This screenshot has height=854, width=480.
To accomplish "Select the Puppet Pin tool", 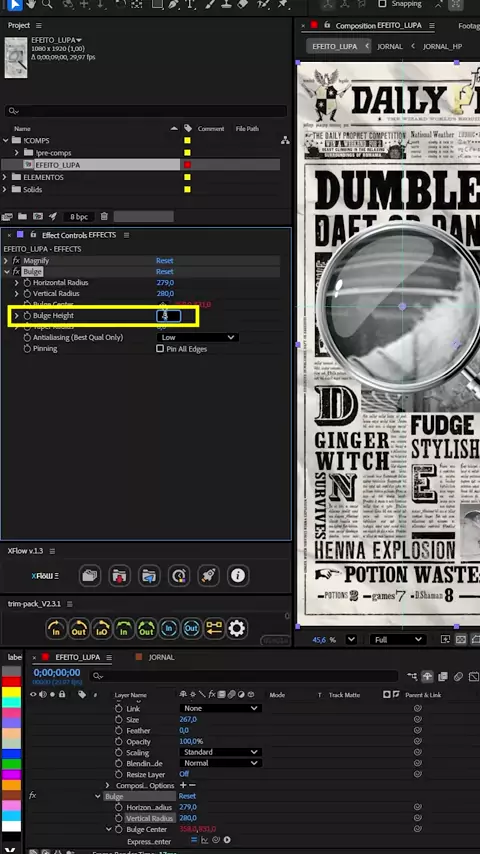I will pyautogui.click(x=283, y=4).
